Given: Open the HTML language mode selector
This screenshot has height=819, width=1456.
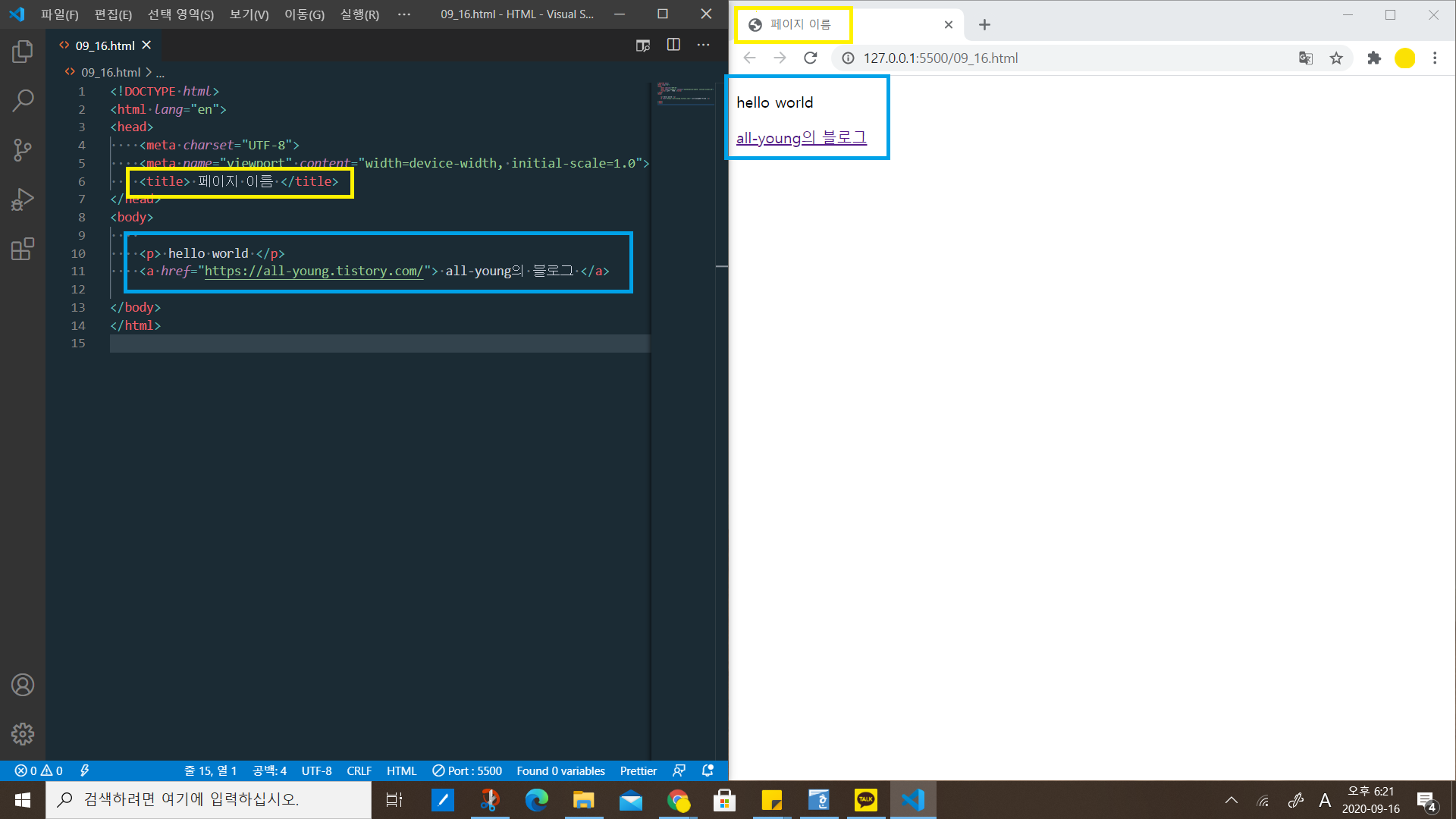Looking at the screenshot, I should pos(401,770).
